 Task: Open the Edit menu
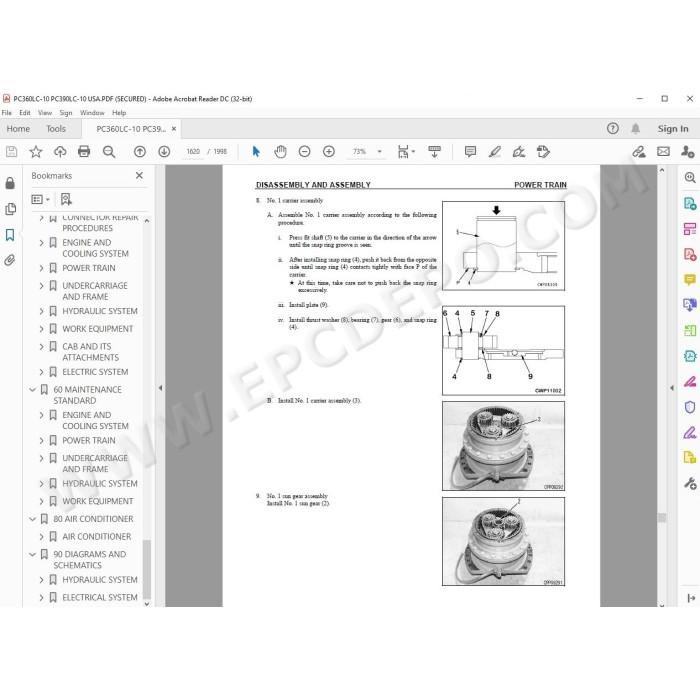[25, 113]
